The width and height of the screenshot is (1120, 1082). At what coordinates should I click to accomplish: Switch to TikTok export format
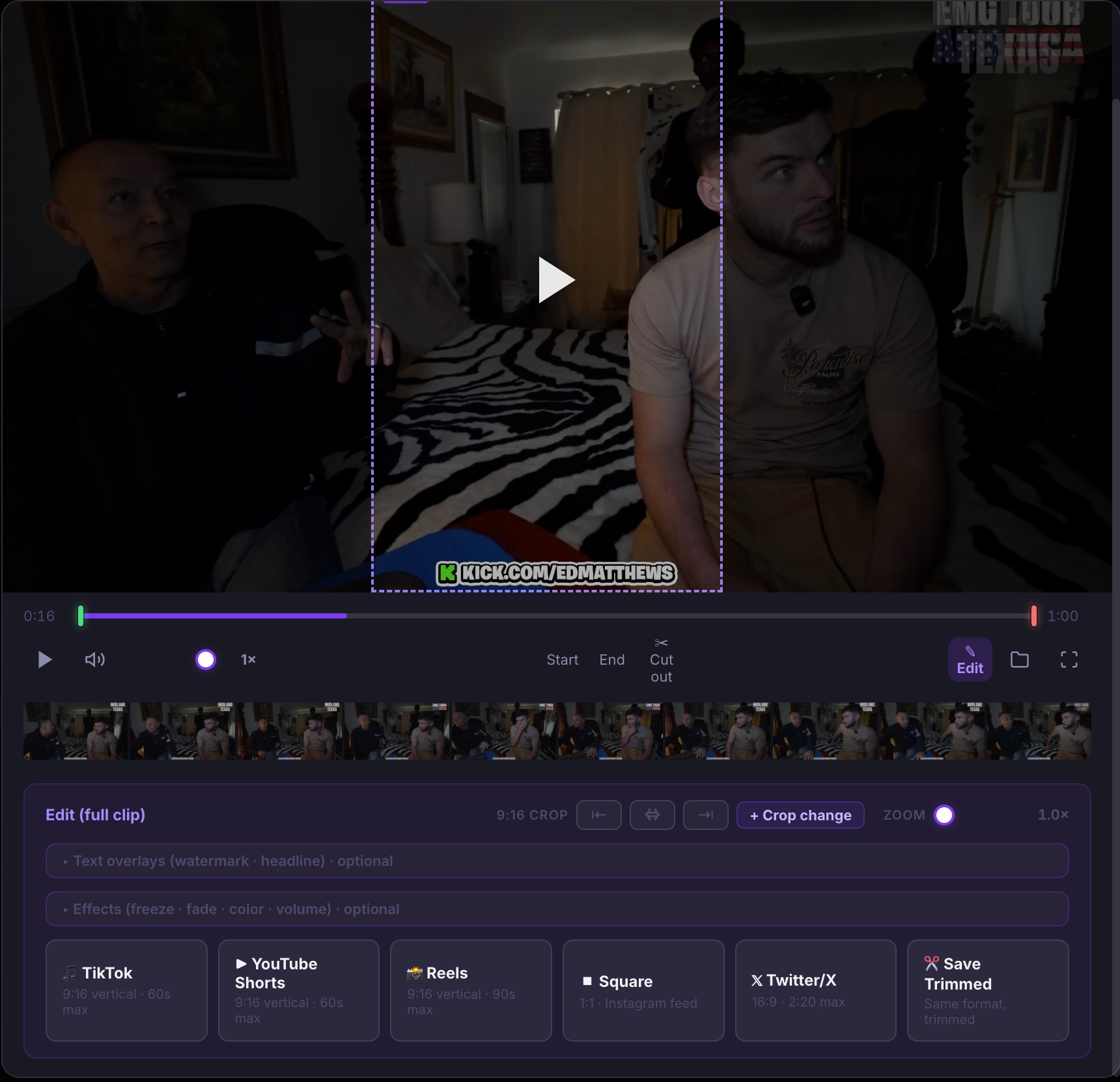126,990
